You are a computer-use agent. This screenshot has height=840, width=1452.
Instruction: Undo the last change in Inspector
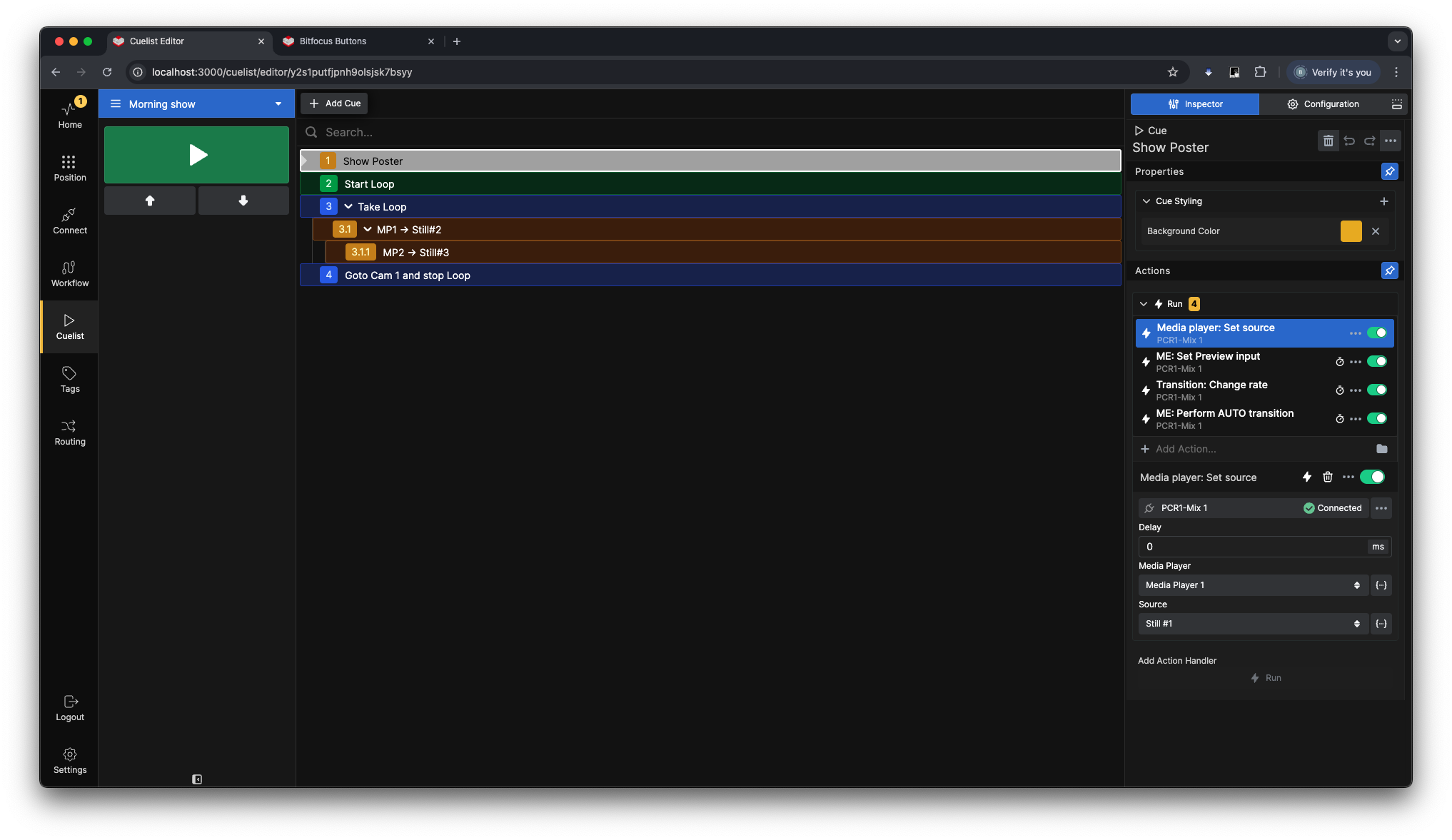[x=1348, y=141]
